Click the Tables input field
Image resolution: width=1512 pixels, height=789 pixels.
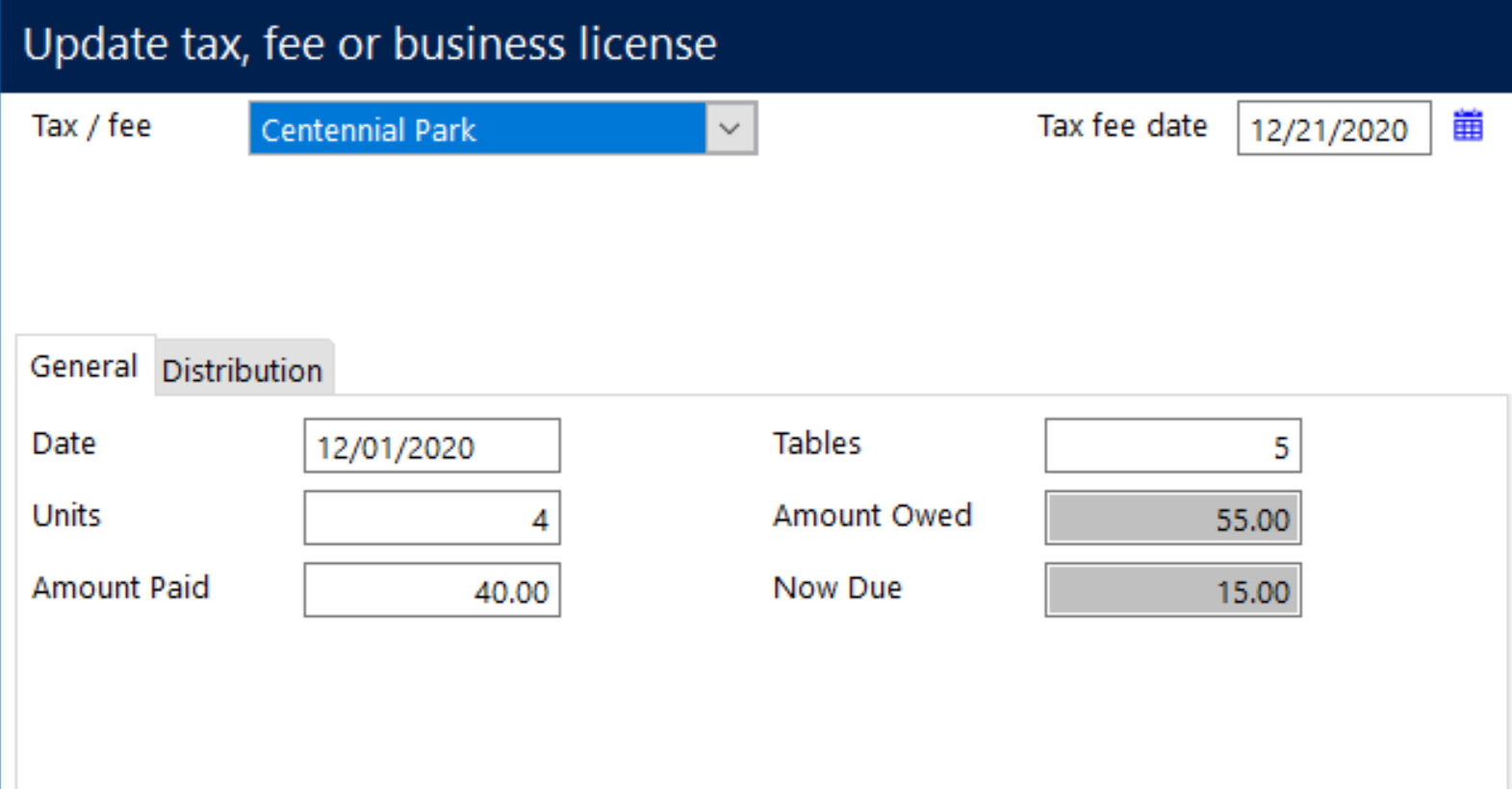coord(1172,446)
